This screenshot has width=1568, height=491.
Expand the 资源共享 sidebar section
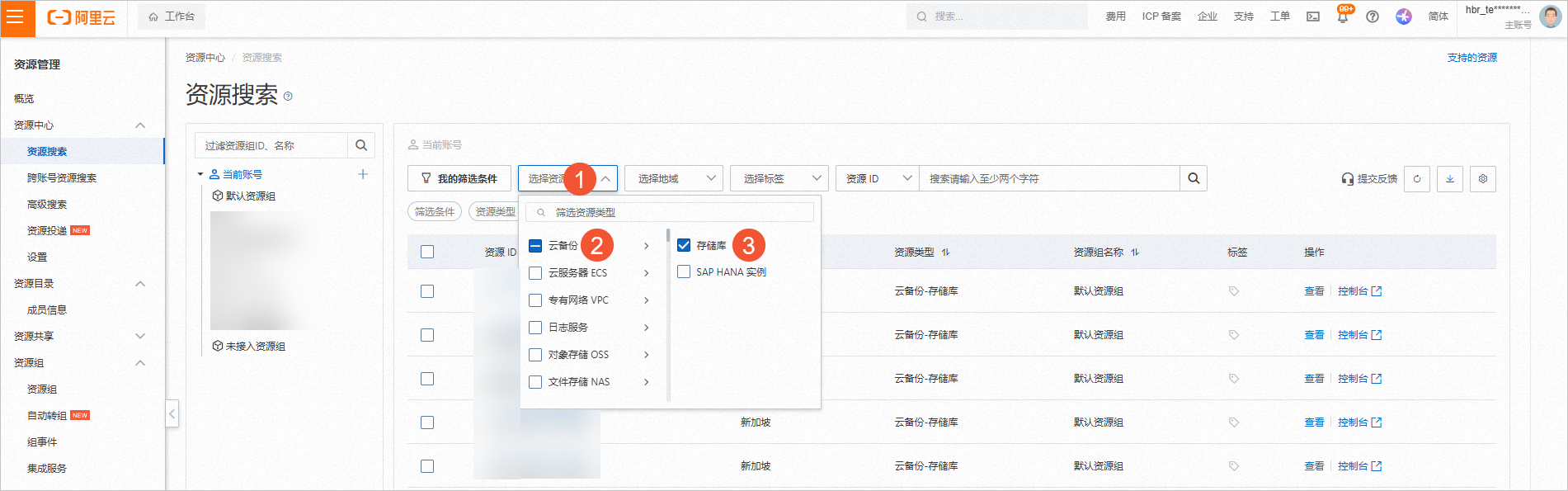pyautogui.click(x=140, y=337)
